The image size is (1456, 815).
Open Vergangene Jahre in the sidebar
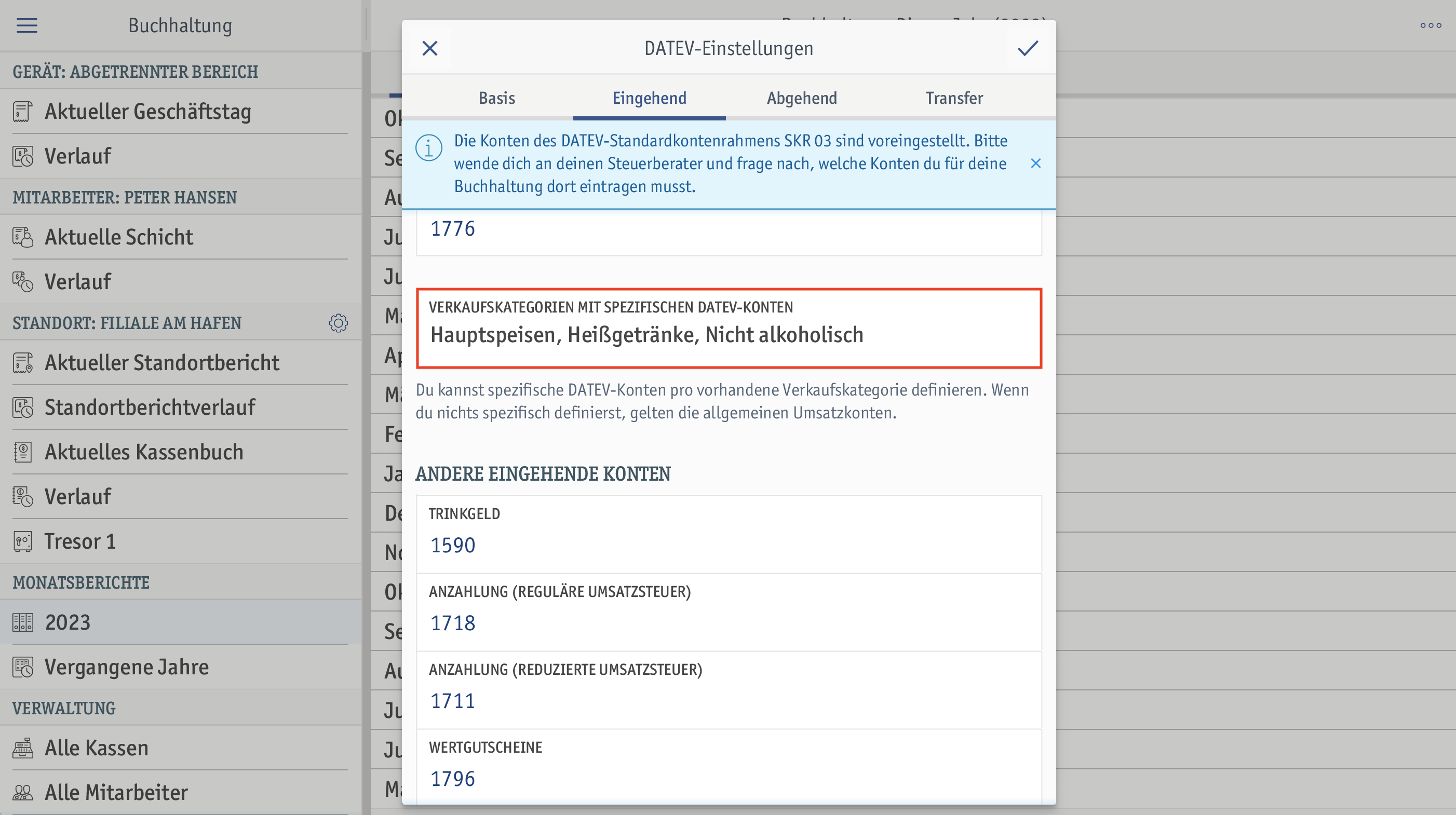(181, 667)
